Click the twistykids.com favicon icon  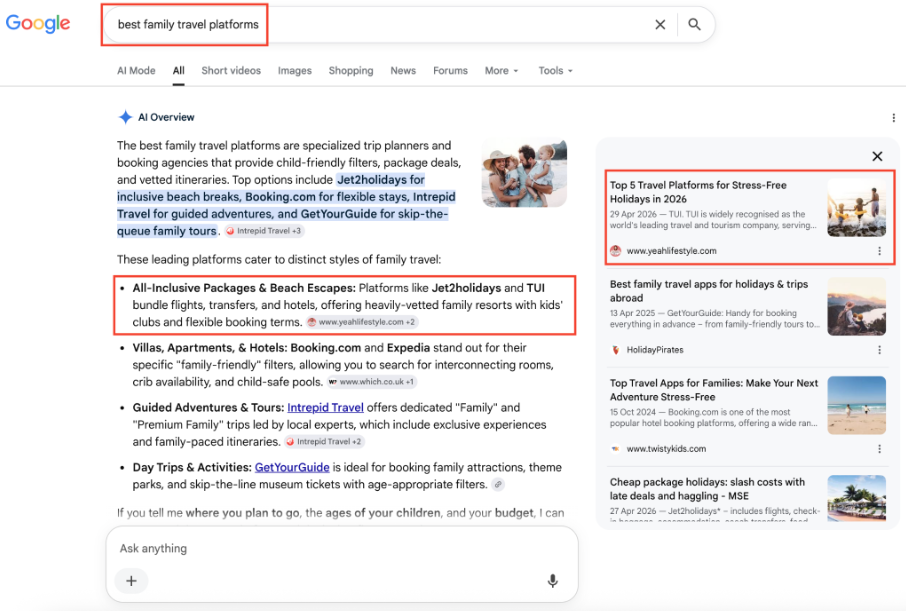click(x=615, y=449)
